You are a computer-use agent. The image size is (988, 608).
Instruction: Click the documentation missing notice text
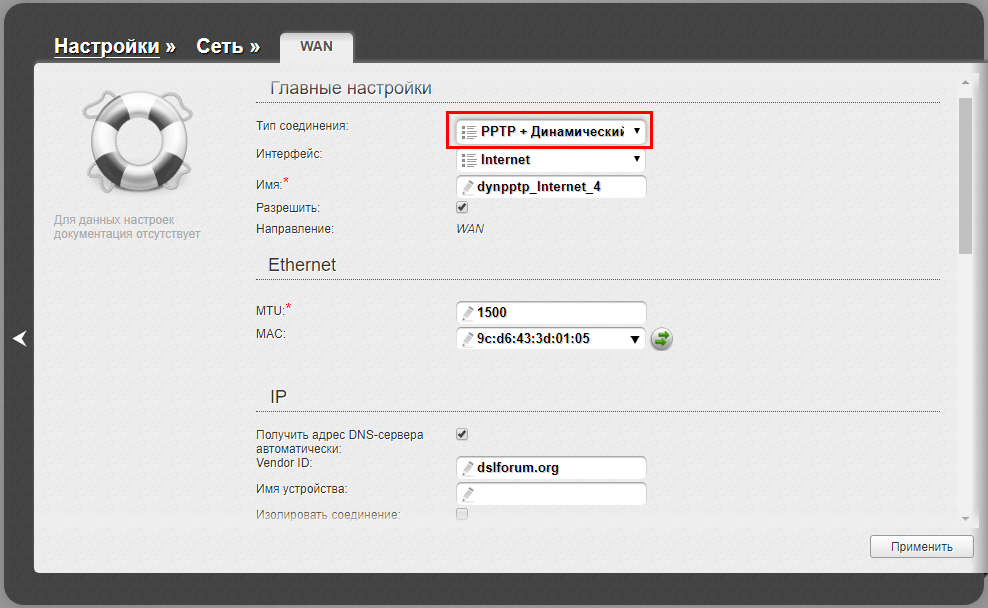pyautogui.click(x=127, y=227)
